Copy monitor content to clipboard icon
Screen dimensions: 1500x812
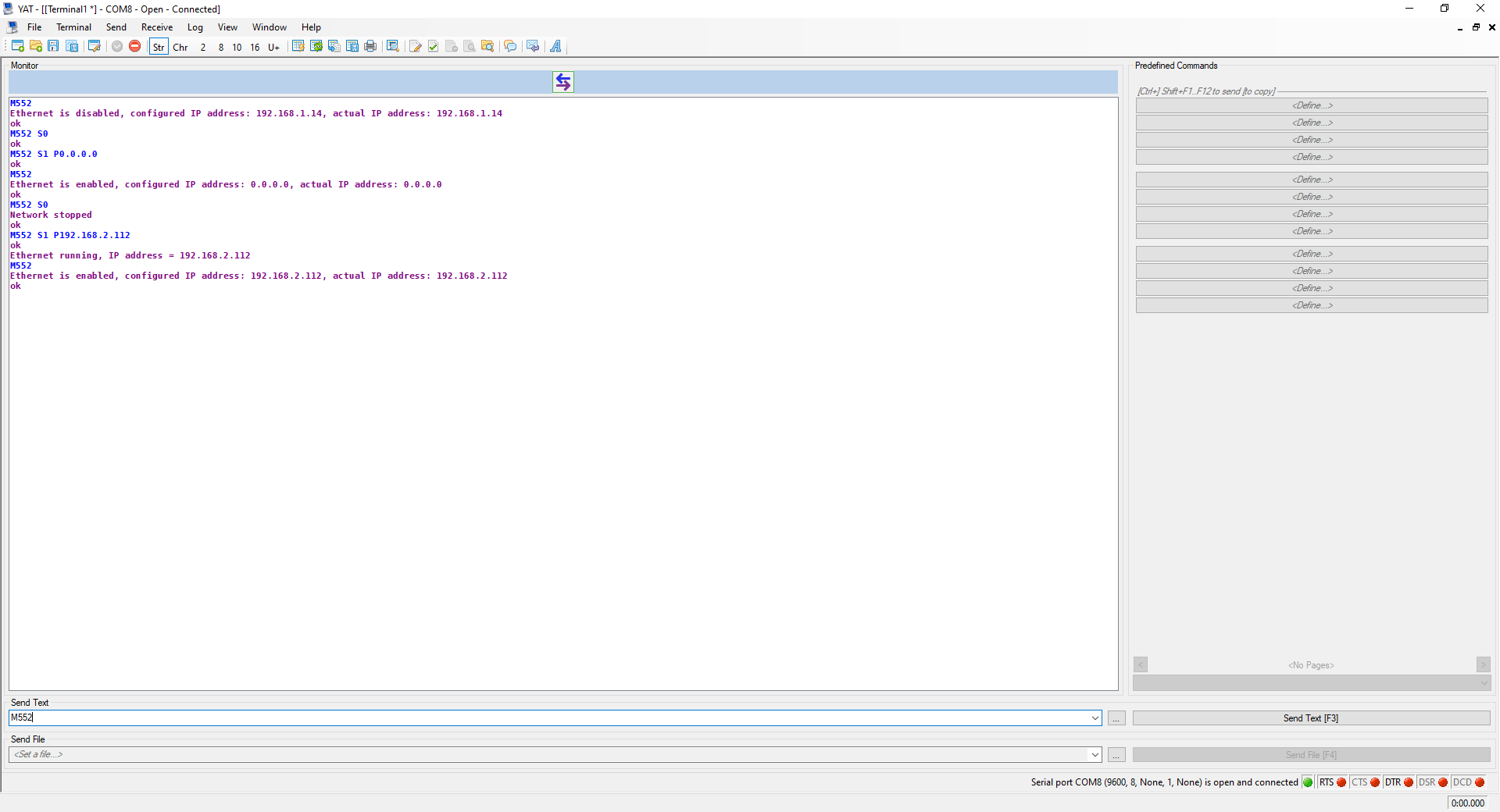[x=334, y=46]
